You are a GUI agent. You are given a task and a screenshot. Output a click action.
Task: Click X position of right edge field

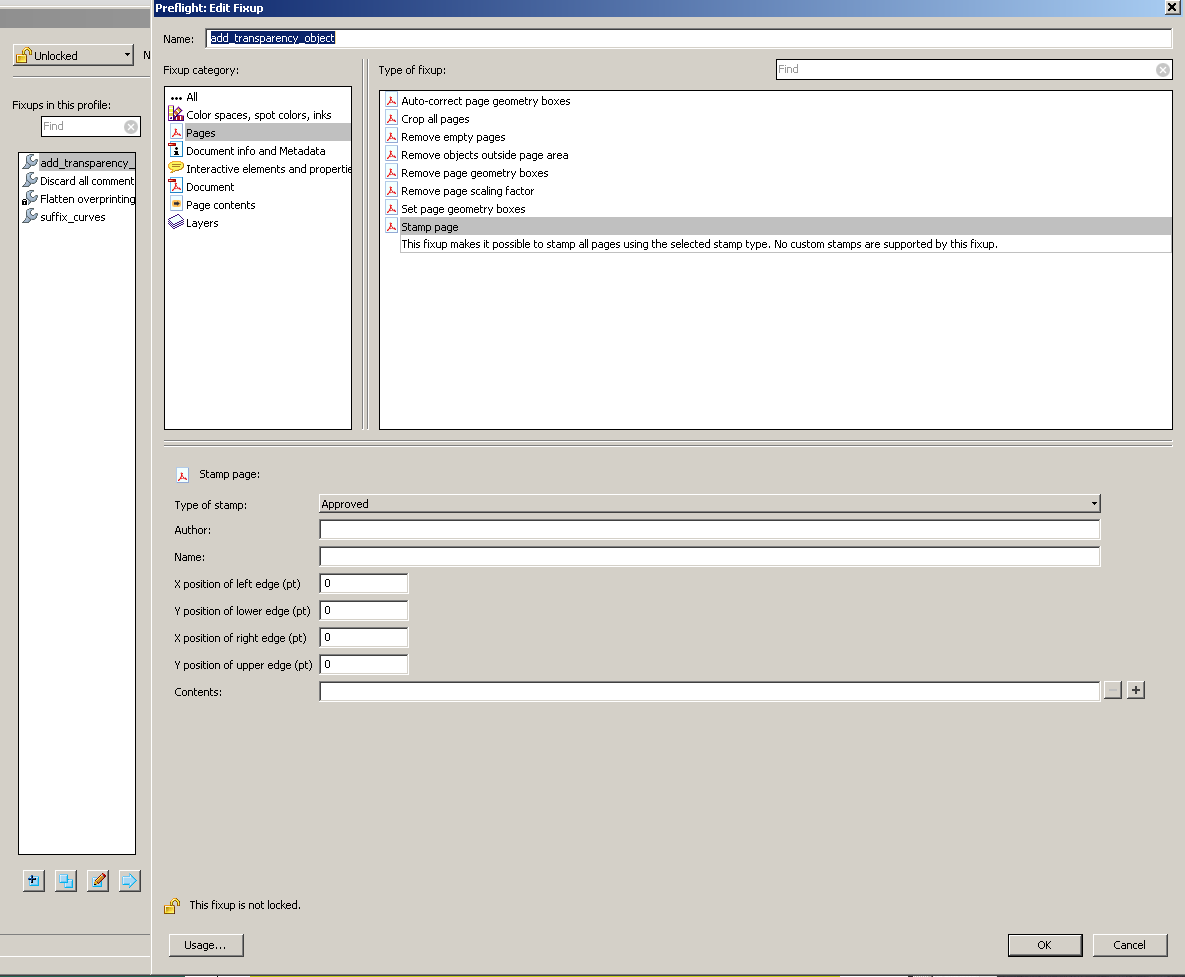click(364, 638)
